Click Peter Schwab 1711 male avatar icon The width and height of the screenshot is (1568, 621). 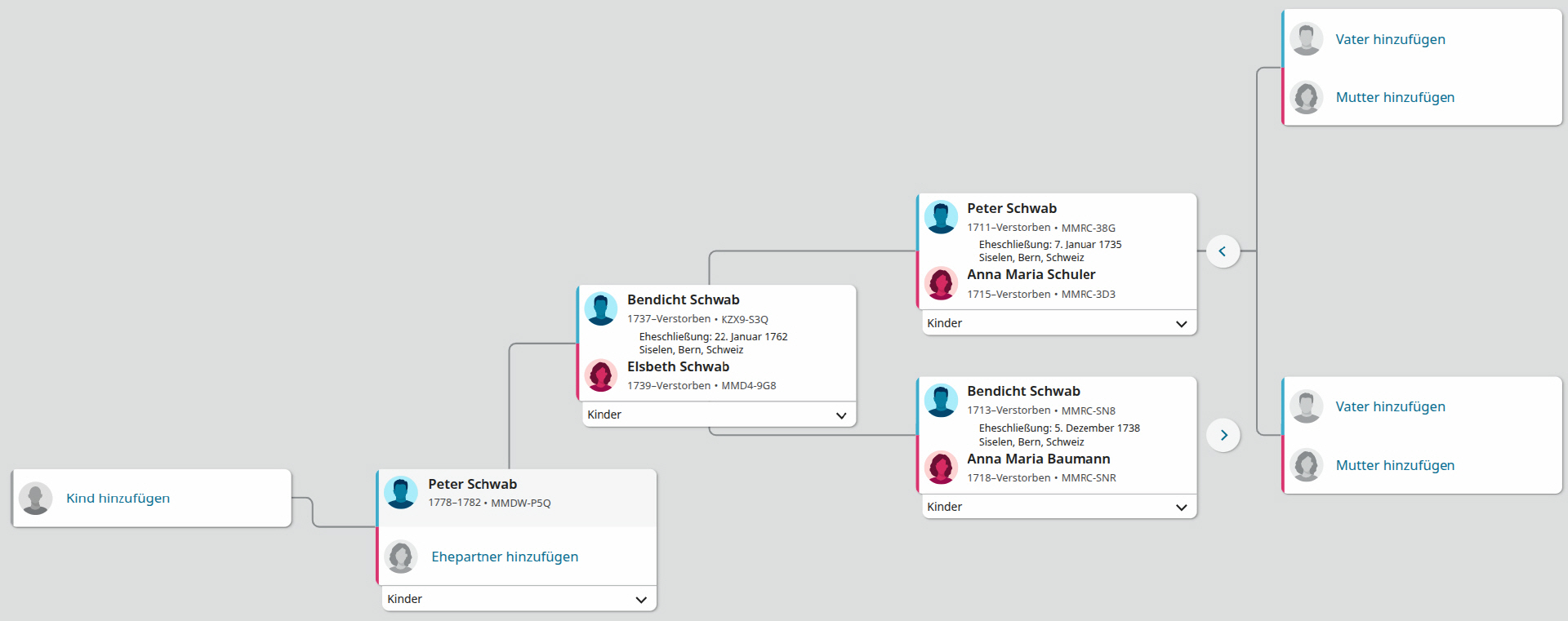(941, 217)
